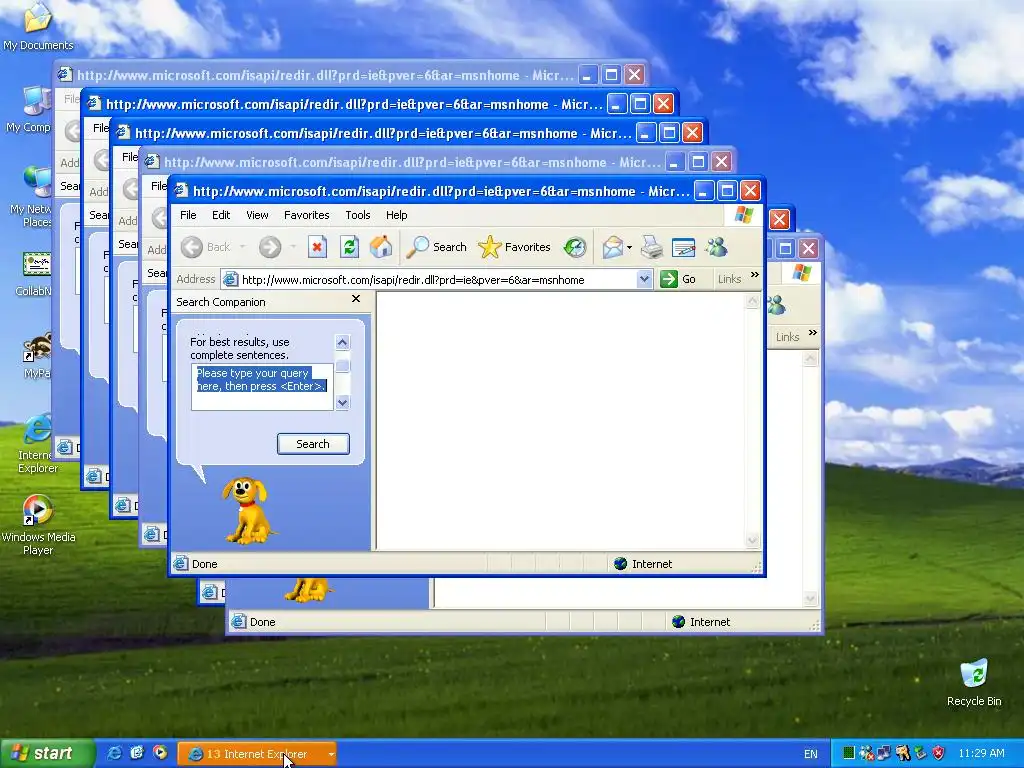Viewport: 1024px width, 768px height.
Task: Click the query text box in Search Companion
Action: tap(262, 387)
